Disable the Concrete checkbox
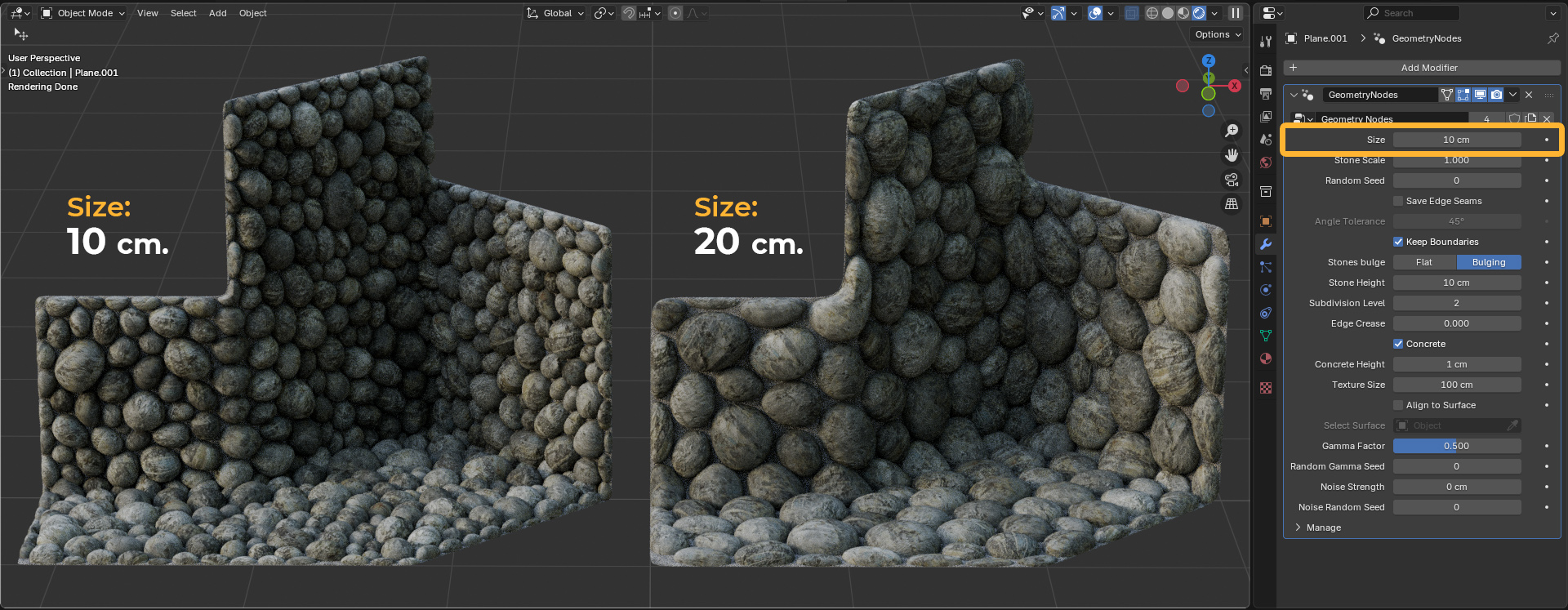Viewport: 1568px width, 610px height. coord(1398,344)
